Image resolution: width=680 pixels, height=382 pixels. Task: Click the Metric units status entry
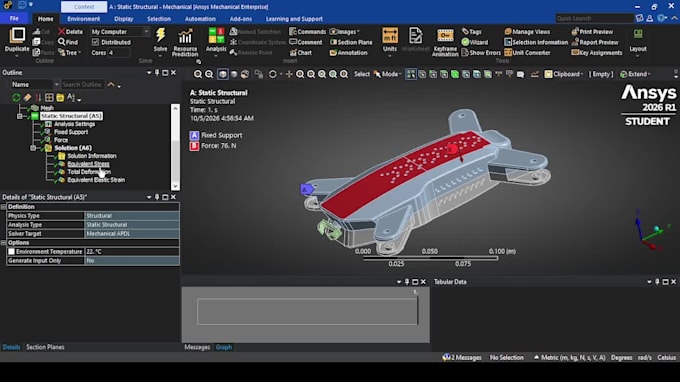(569, 358)
